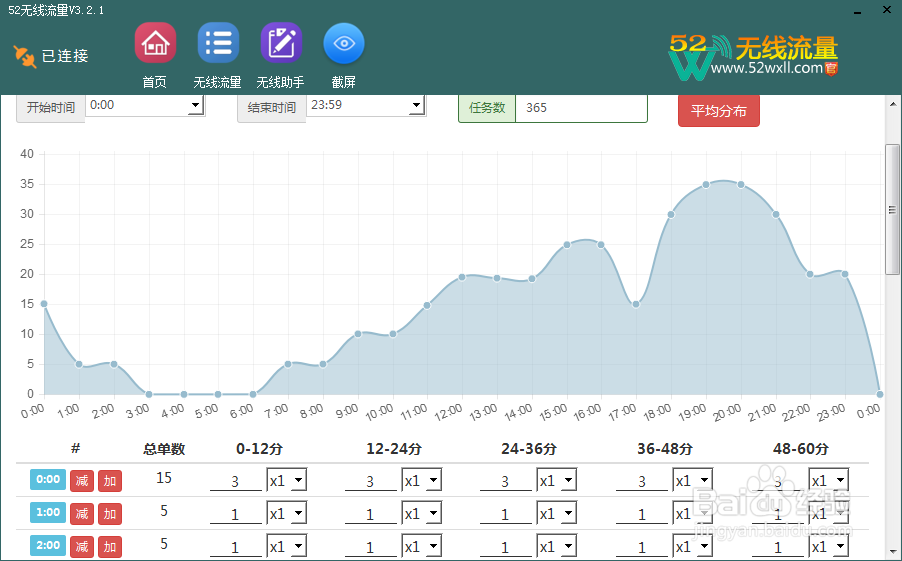
Task: Open the 无线助手 edit icon
Action: click(281, 43)
